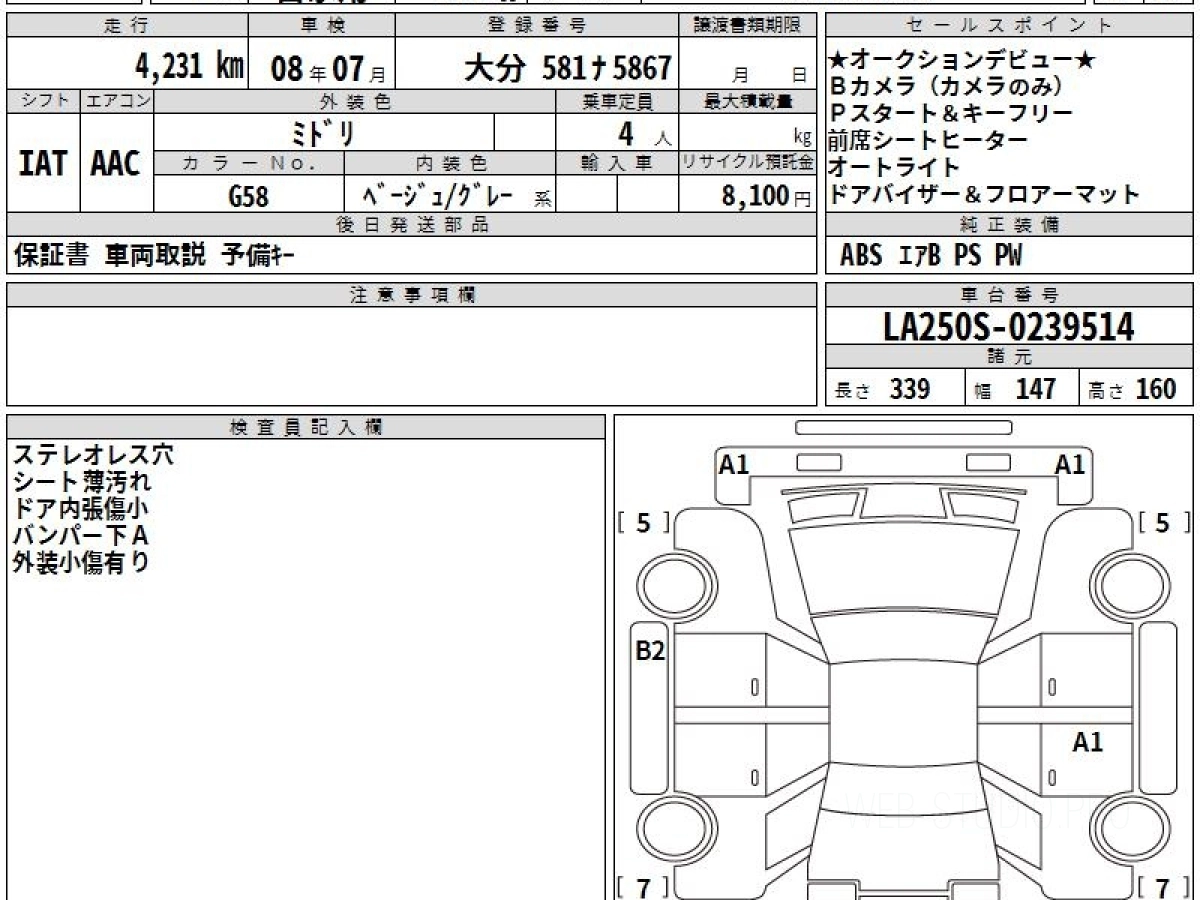Click the seating capacity 4 人
Image resolution: width=1200 pixels, height=900 pixels.
pyautogui.click(x=646, y=132)
